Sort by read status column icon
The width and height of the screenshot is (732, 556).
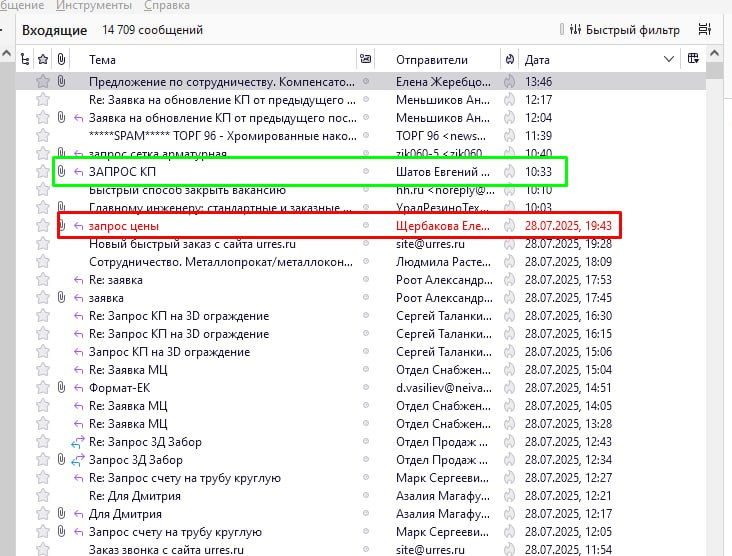[x=366, y=59]
